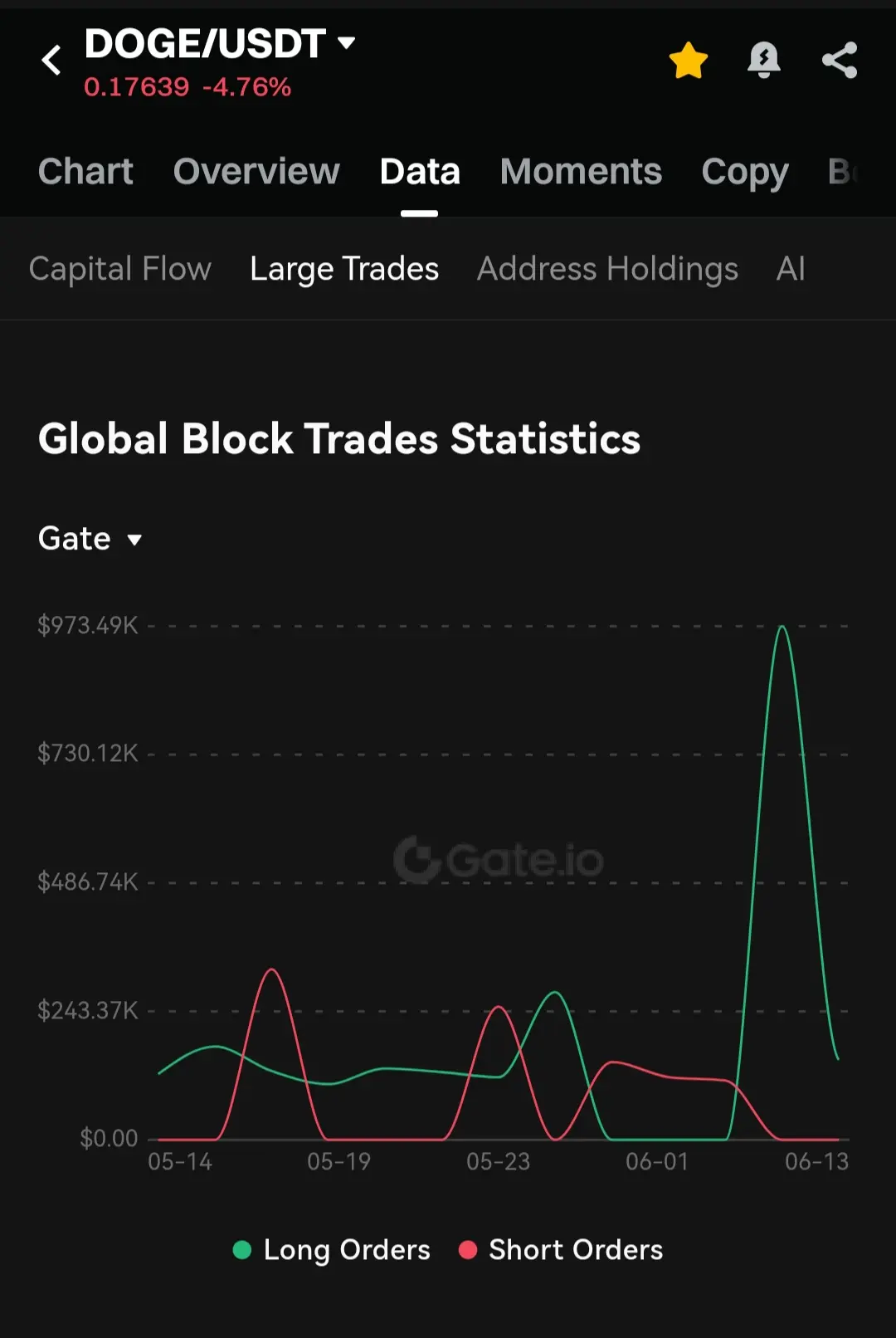Screen dimensions: 896x1338
Task: Tap the 05-23 date axis label
Action: [x=498, y=1162]
